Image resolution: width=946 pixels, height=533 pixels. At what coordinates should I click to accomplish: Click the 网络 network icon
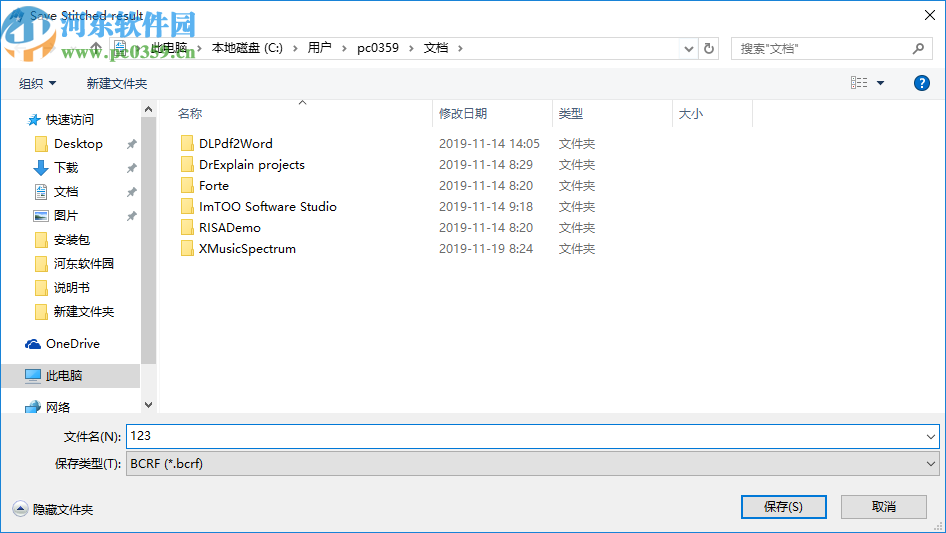pos(33,407)
